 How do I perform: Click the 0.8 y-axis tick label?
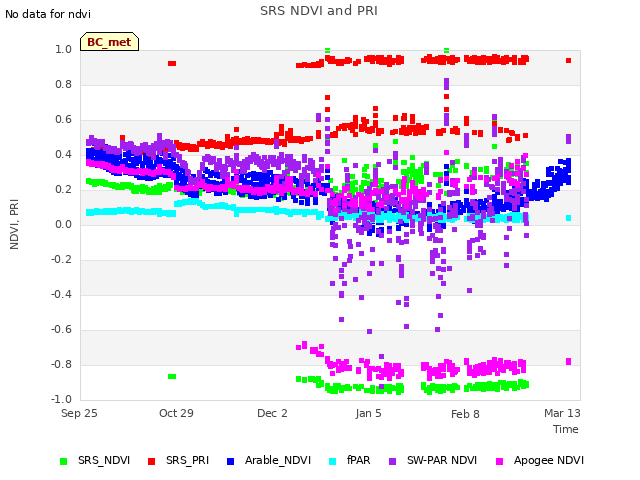tap(63, 84)
